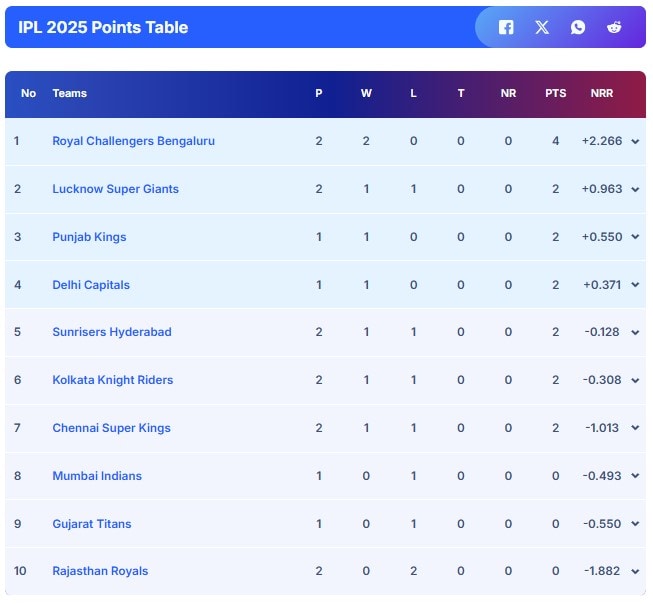The height and width of the screenshot is (605, 653).
Task: Expand Chennai Super Kings row chevron
Action: (635, 428)
